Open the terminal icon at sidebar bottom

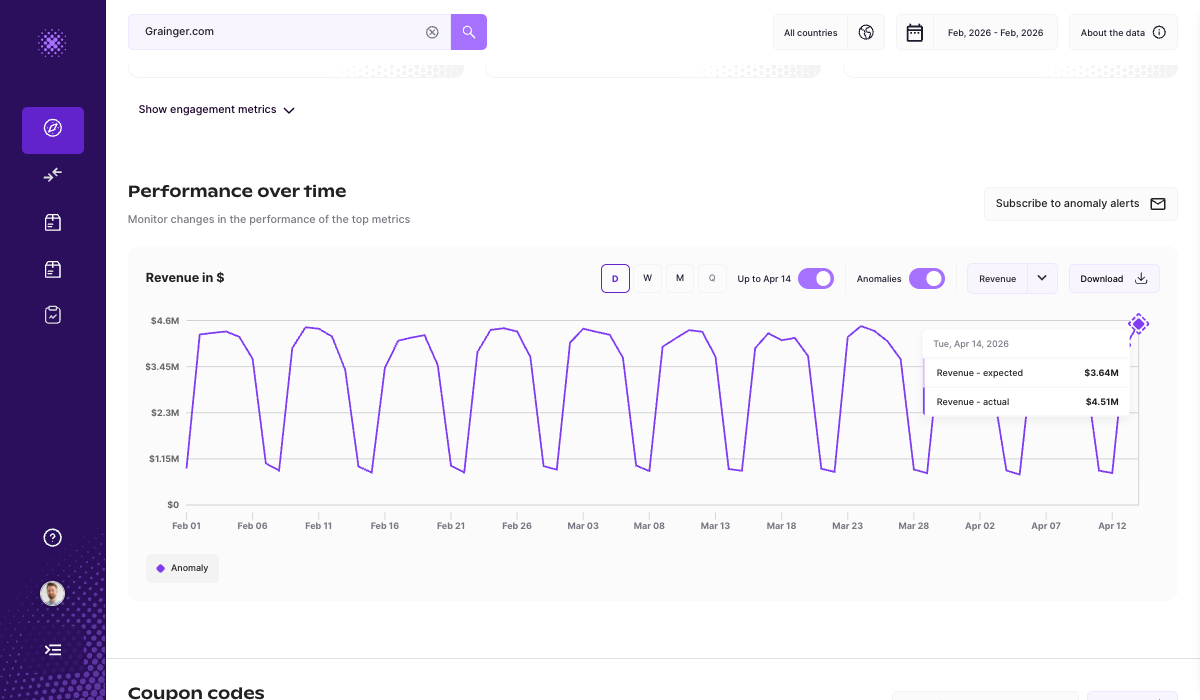coord(52,649)
